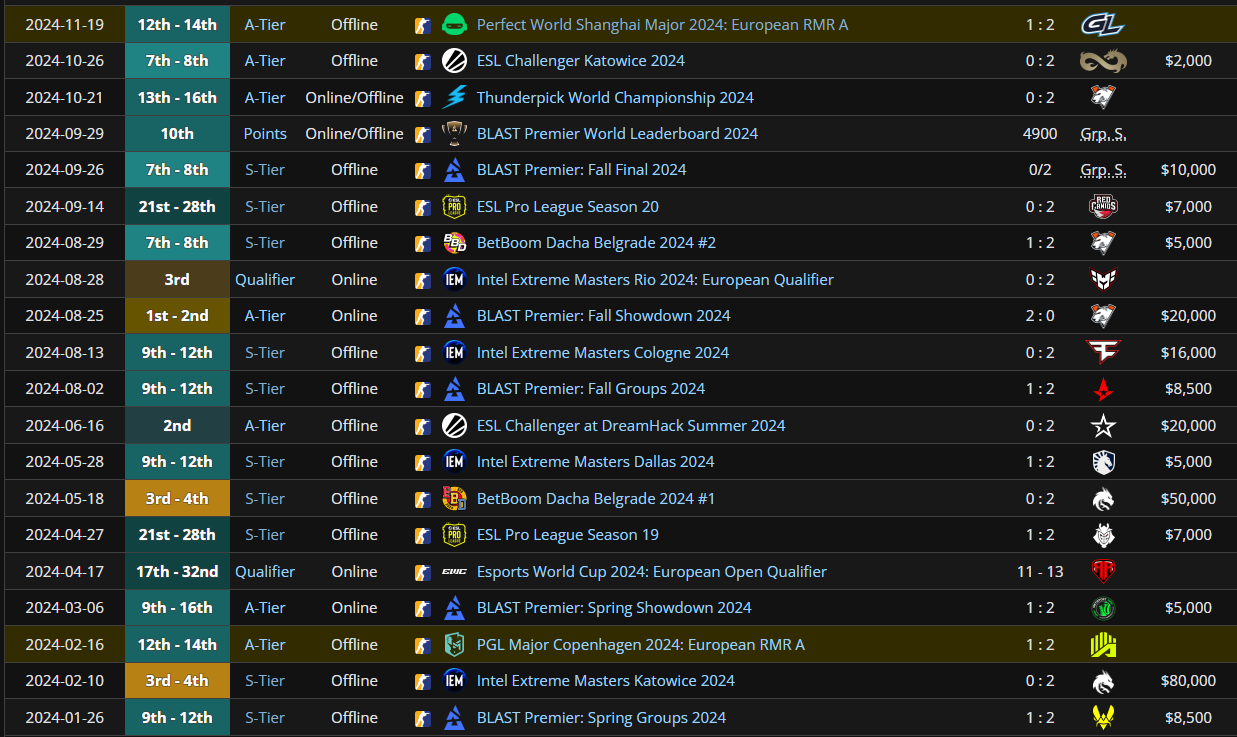Click the trophy icon beside BLAST Premier World Leaderboard
Screen dimensions: 1237x737
[x=454, y=134]
